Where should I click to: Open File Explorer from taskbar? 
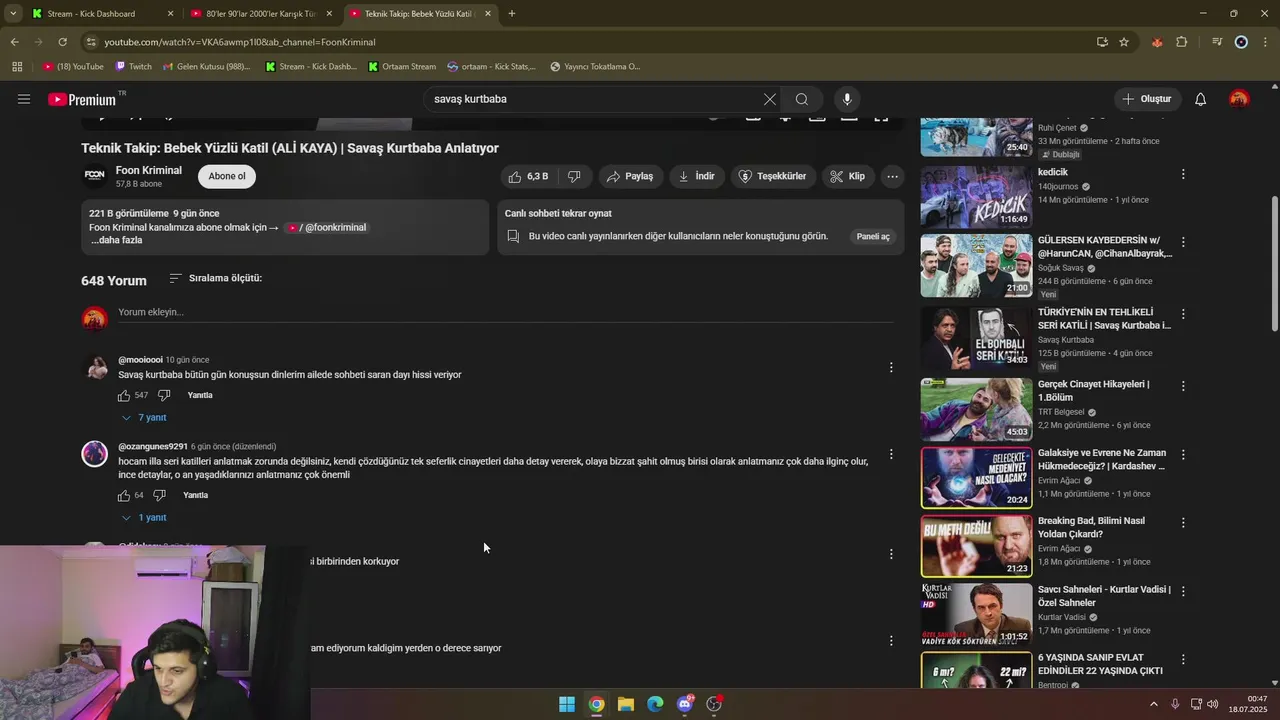click(x=626, y=704)
